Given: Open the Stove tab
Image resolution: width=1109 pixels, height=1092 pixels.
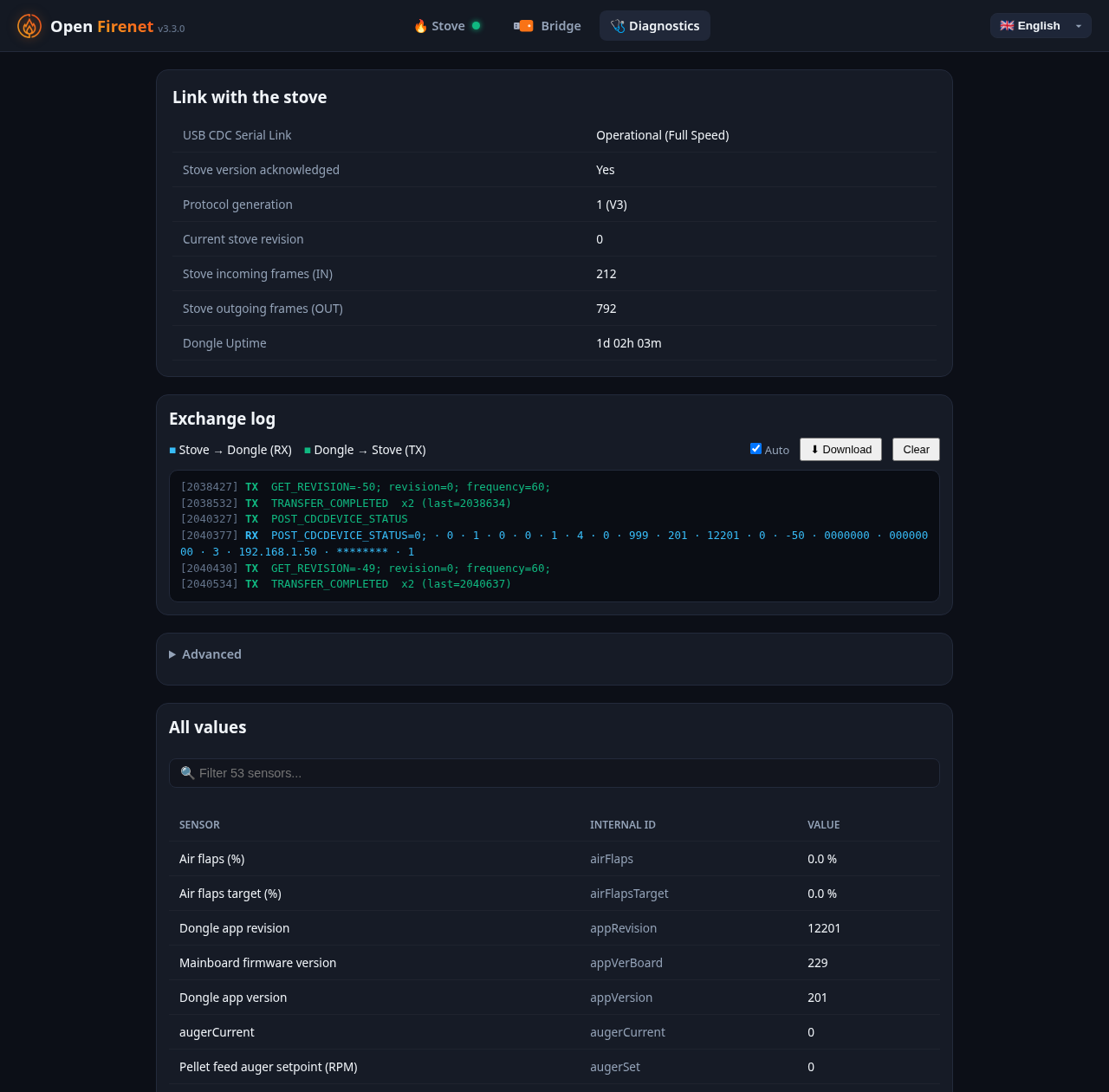Looking at the screenshot, I should point(447,26).
